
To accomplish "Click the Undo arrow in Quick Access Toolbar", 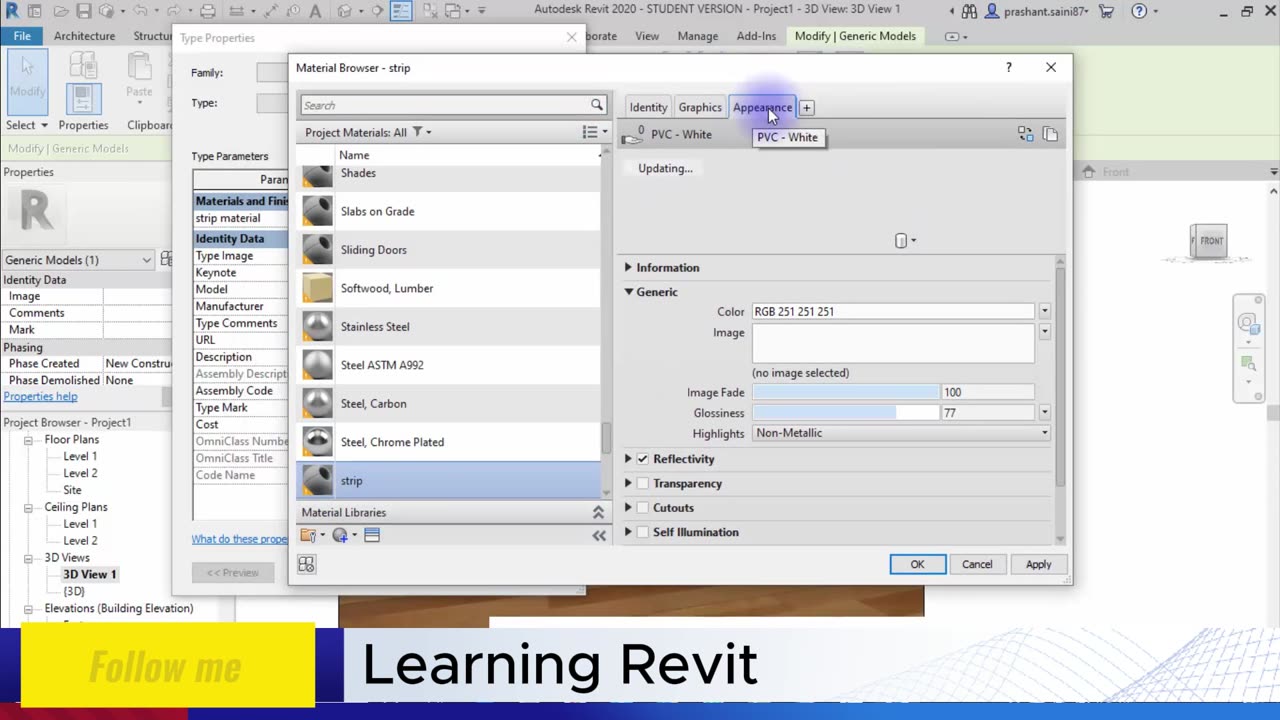I will [139, 11].
